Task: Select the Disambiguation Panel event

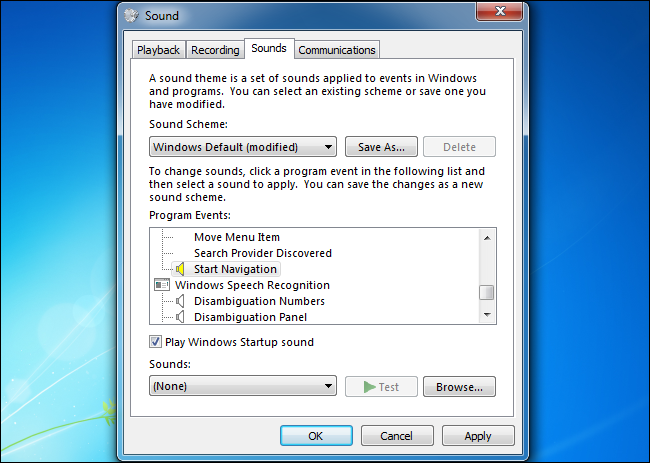Action: [x=250, y=317]
